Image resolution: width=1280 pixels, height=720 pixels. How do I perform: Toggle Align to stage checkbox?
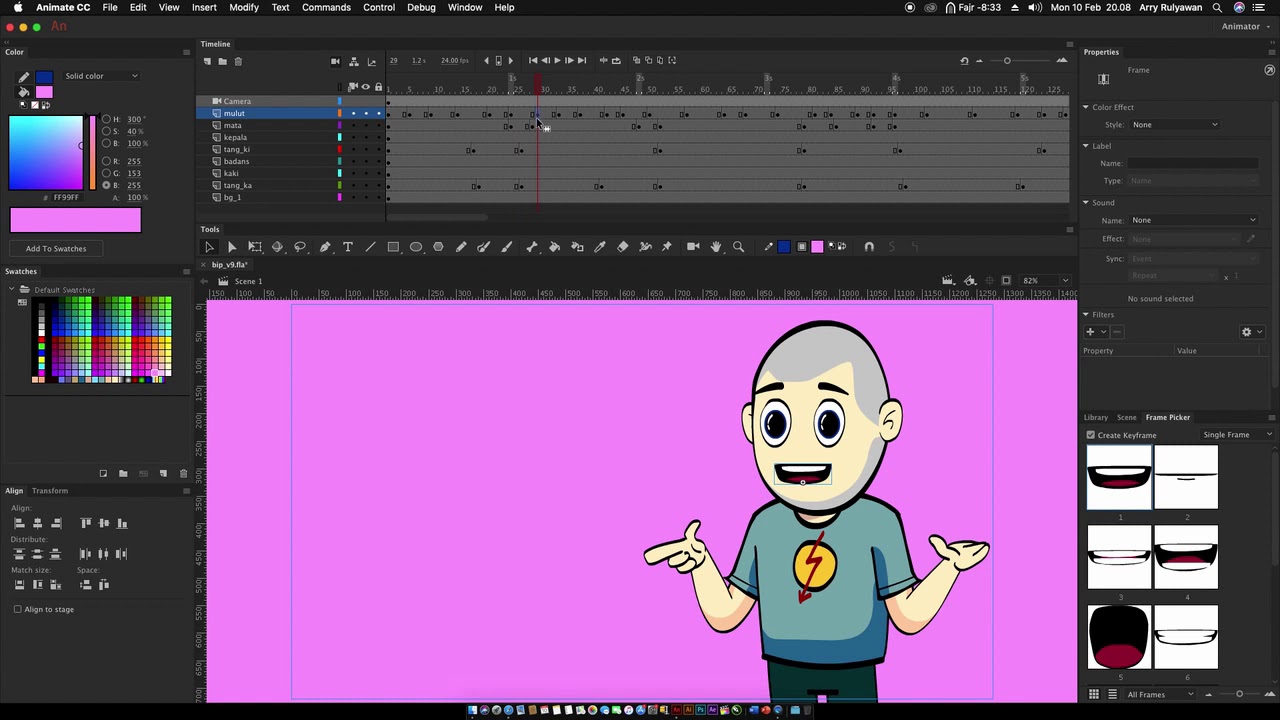pyautogui.click(x=17, y=609)
